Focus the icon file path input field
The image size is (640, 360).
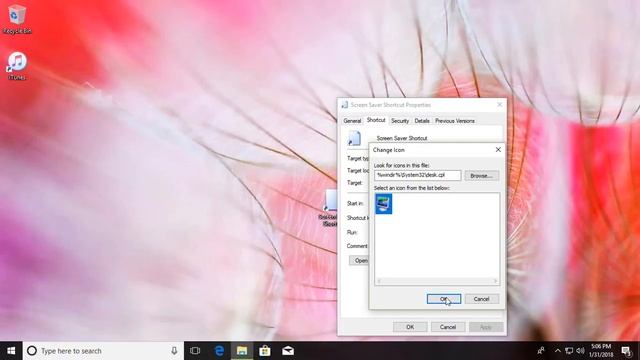click(x=418, y=175)
